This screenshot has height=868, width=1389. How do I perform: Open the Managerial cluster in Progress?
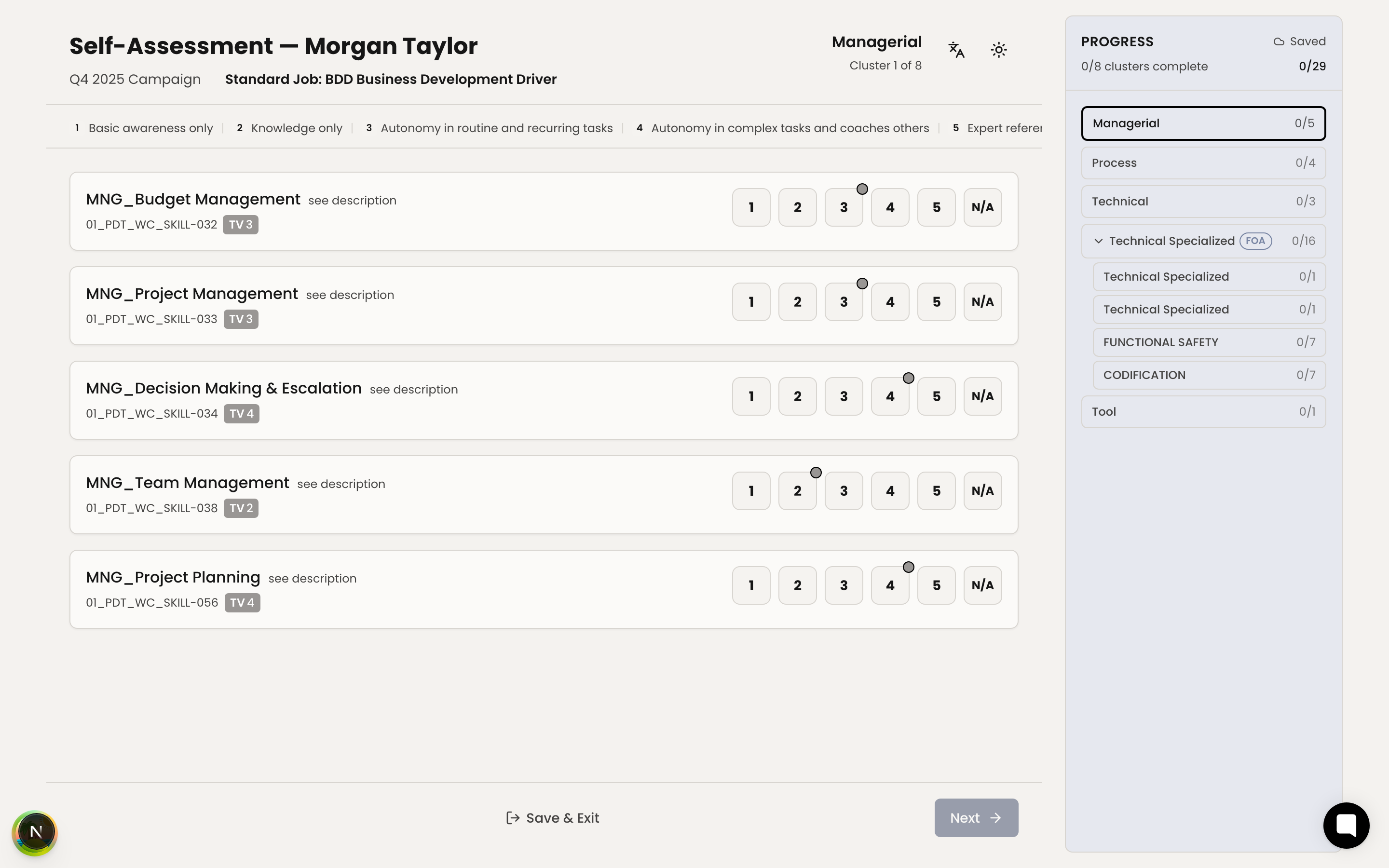(1203, 123)
